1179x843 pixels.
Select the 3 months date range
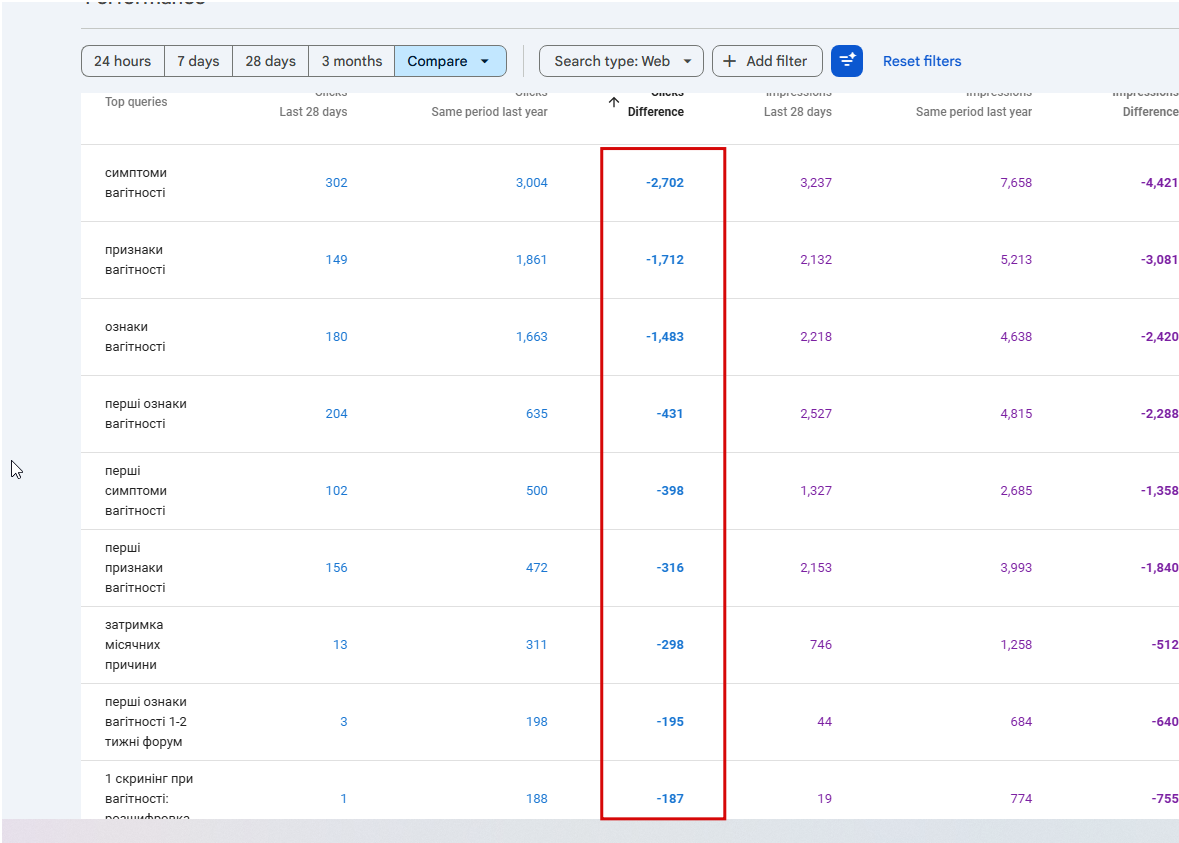[352, 61]
